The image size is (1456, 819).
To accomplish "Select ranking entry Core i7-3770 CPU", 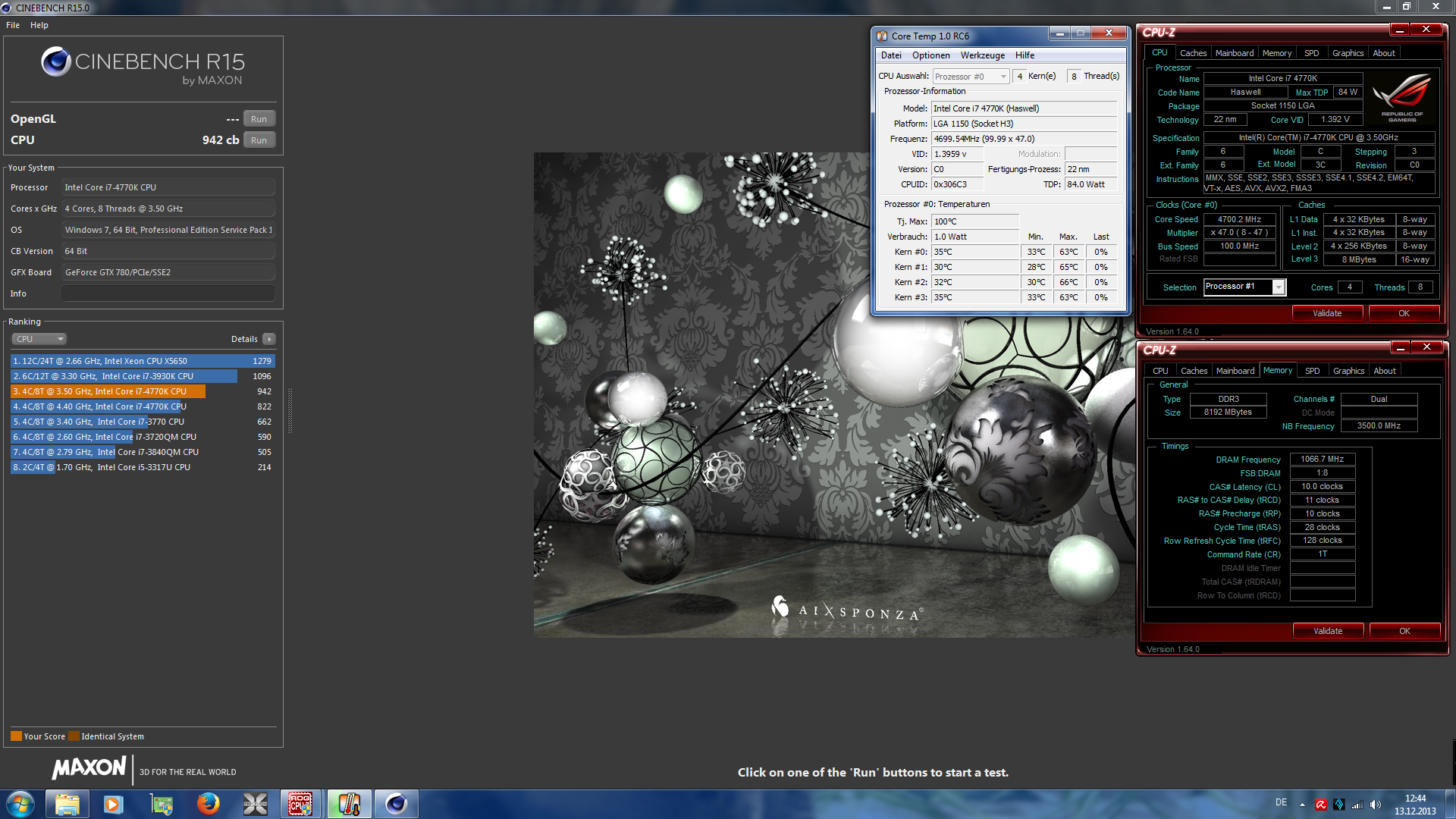I will click(143, 422).
